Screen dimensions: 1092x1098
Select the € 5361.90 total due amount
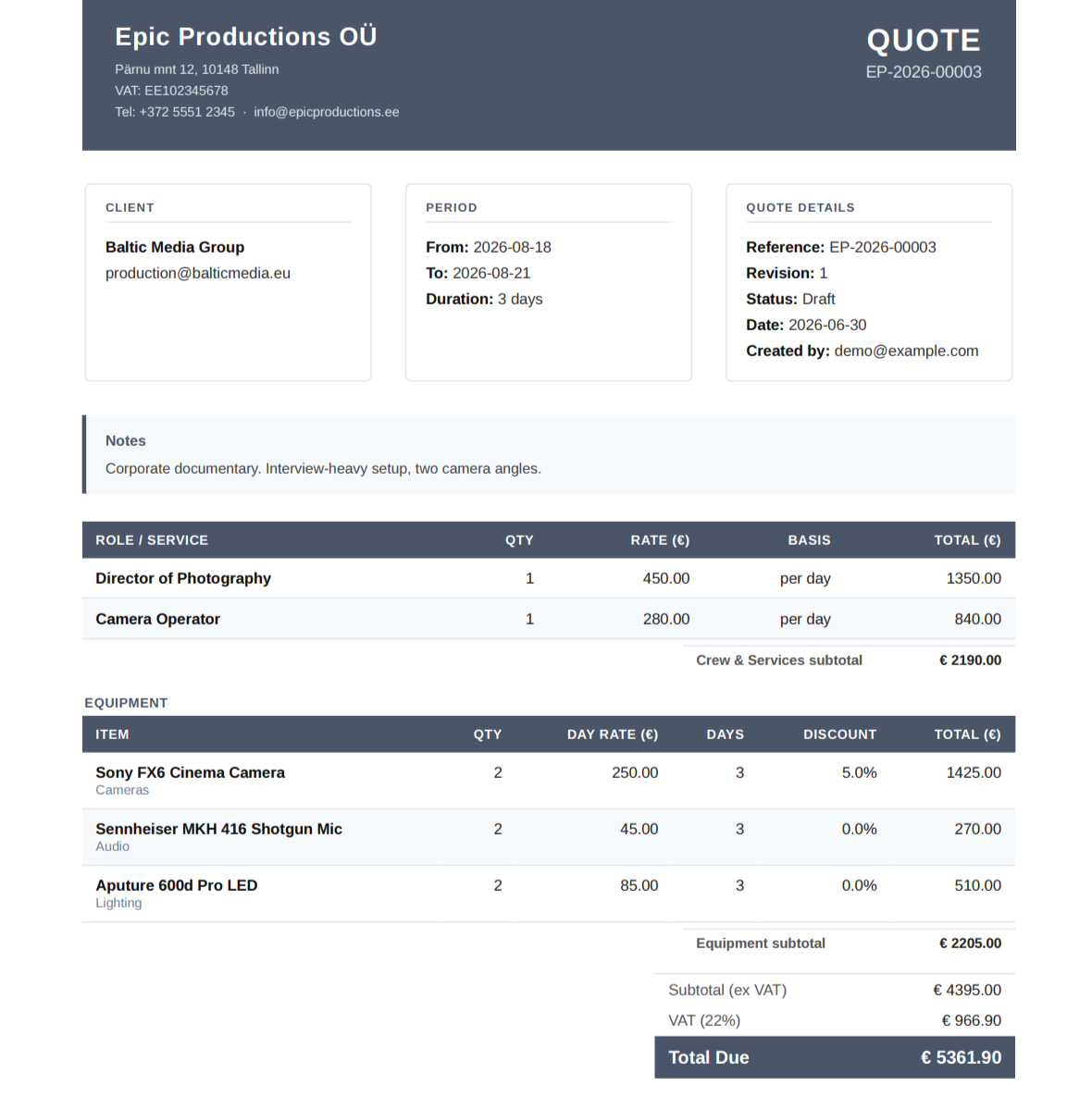(x=961, y=1057)
